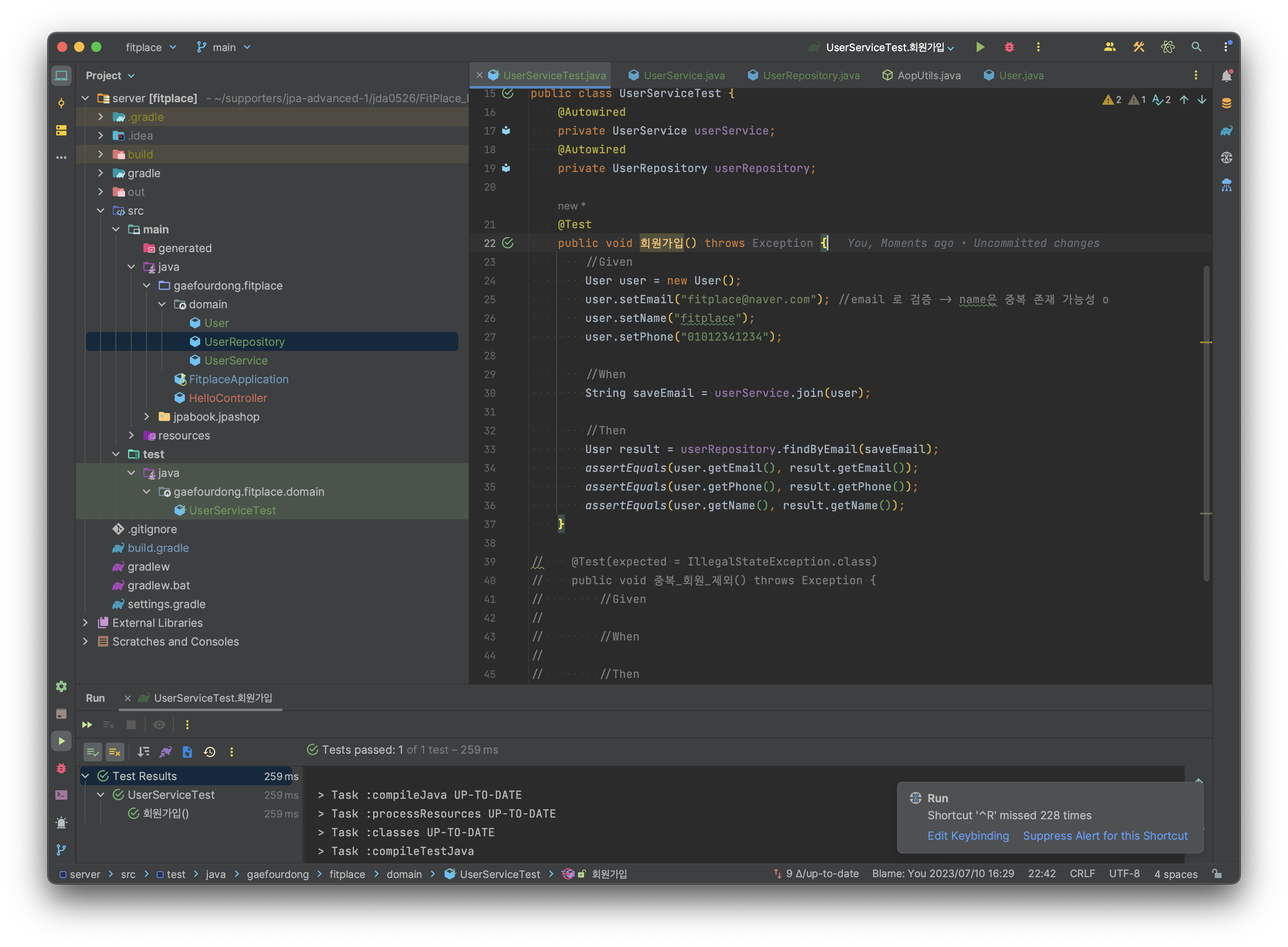Viewport: 1288px width, 947px height.
Task: Open the Project tool window icon
Action: (x=61, y=76)
